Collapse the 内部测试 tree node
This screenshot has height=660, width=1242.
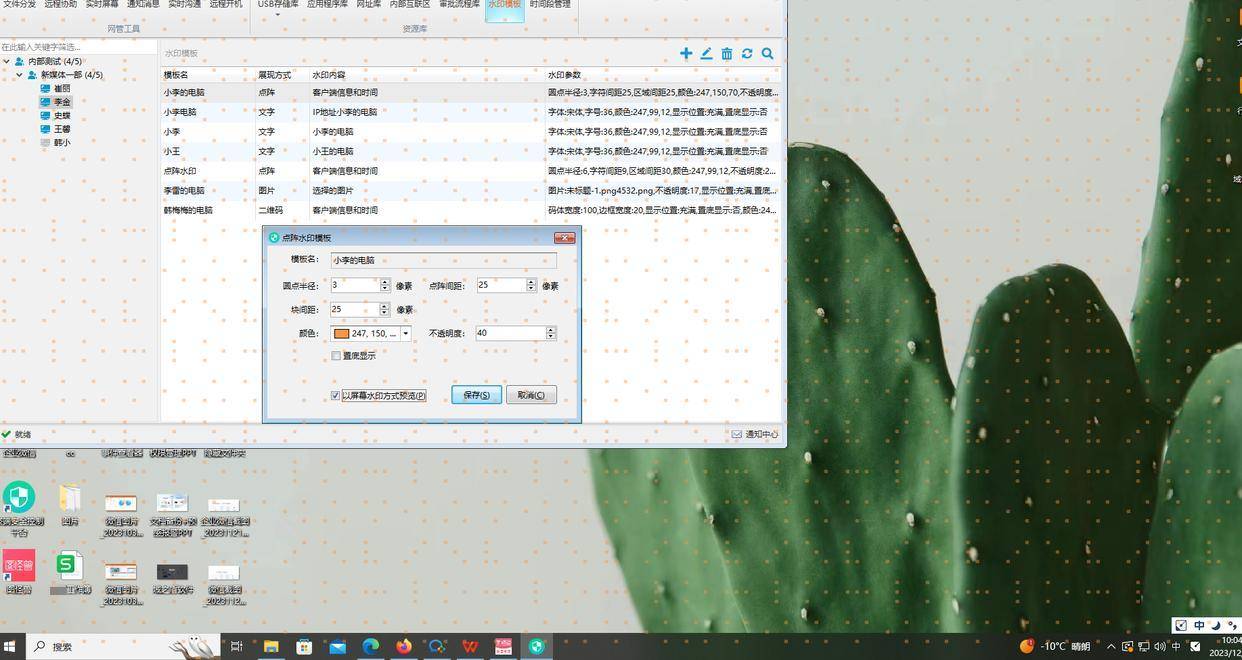(6, 61)
